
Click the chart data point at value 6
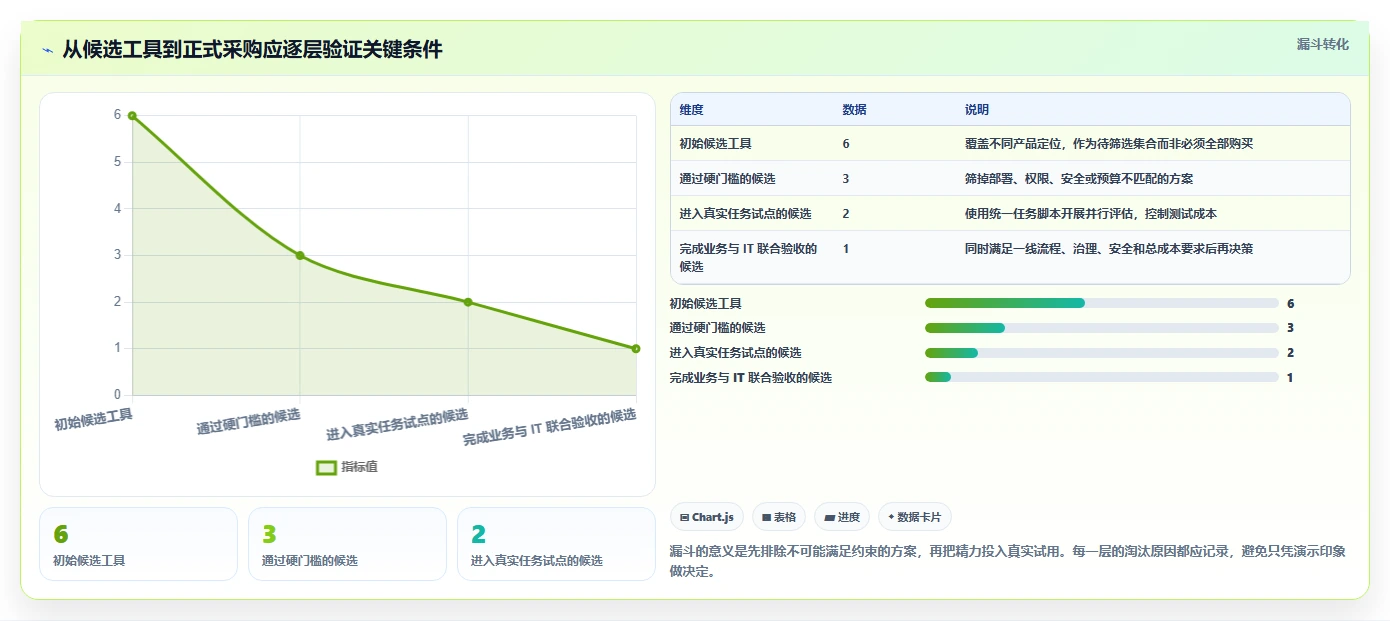click(x=132, y=116)
